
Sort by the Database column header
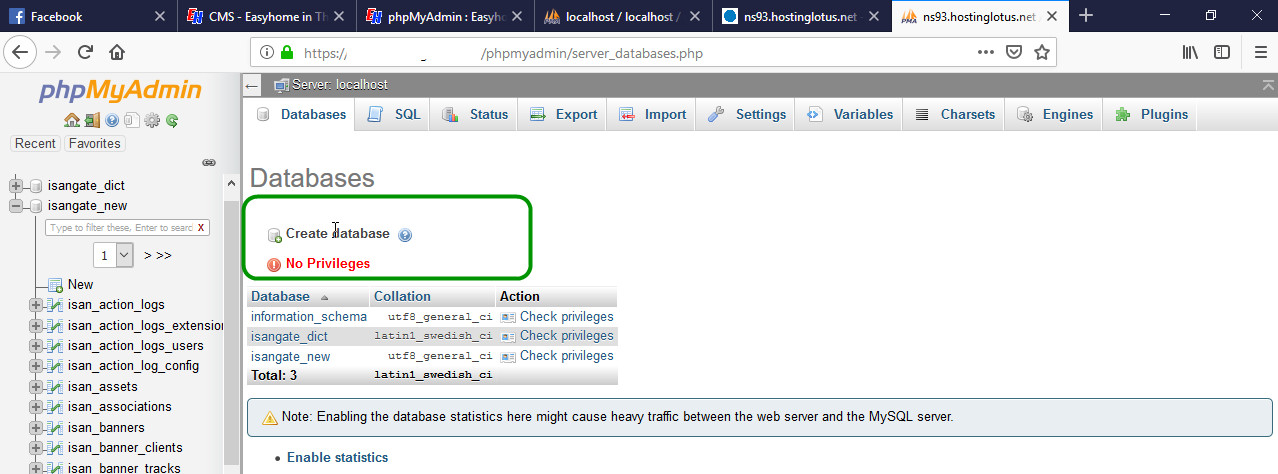tap(280, 297)
